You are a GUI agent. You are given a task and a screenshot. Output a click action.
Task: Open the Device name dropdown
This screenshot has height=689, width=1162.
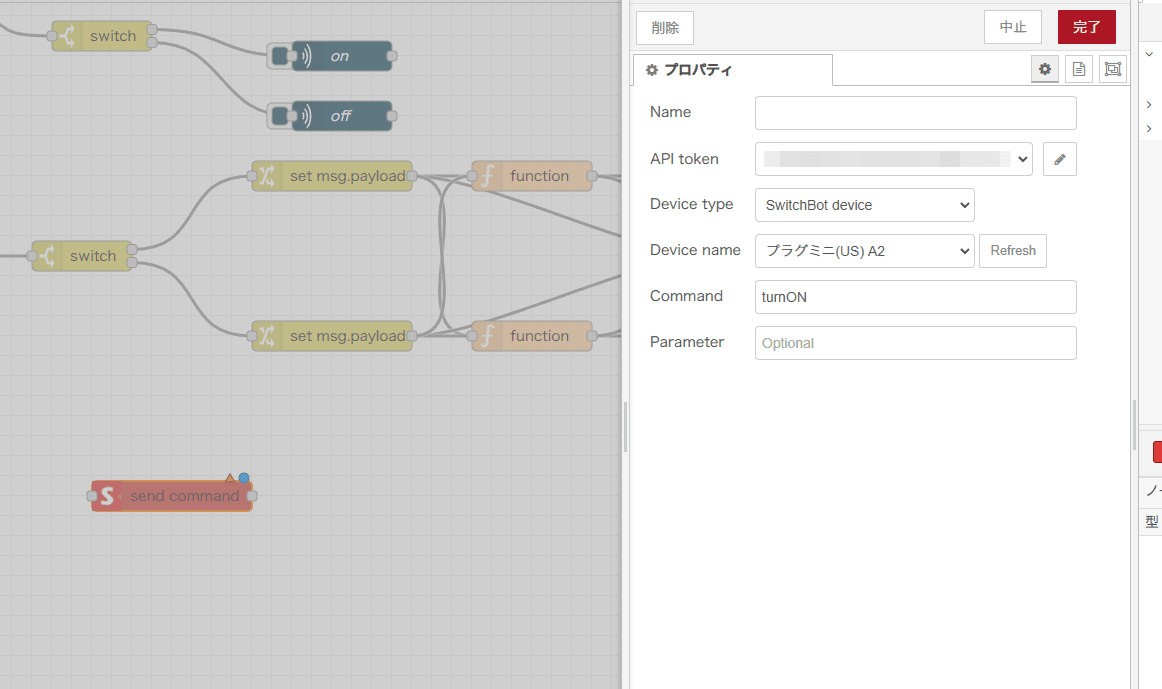(x=864, y=251)
